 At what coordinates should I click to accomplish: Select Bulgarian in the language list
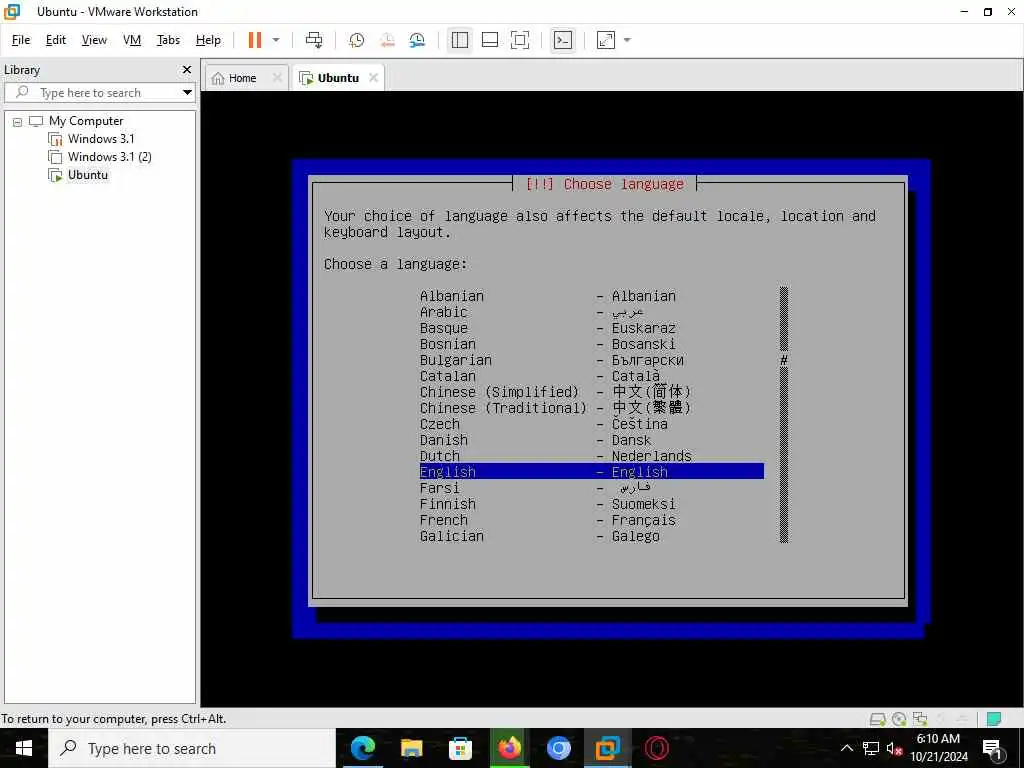tap(592, 360)
